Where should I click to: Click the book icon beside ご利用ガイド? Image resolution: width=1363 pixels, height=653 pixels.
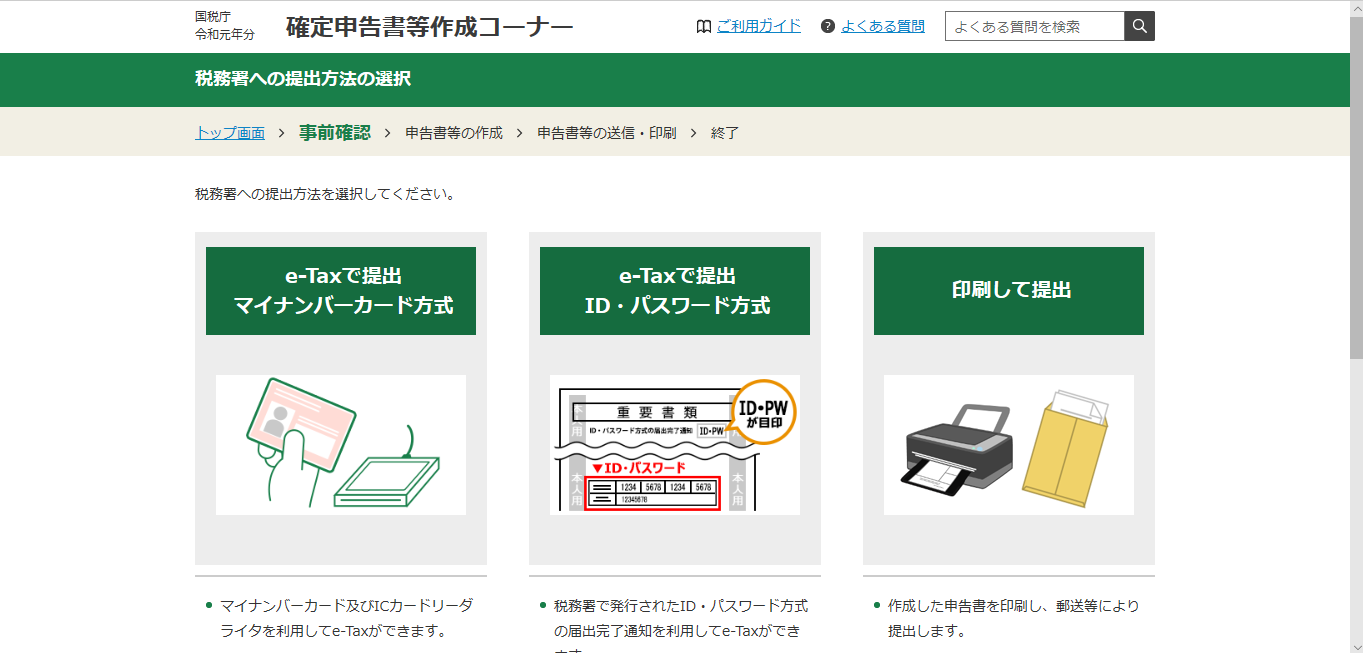[x=704, y=26]
